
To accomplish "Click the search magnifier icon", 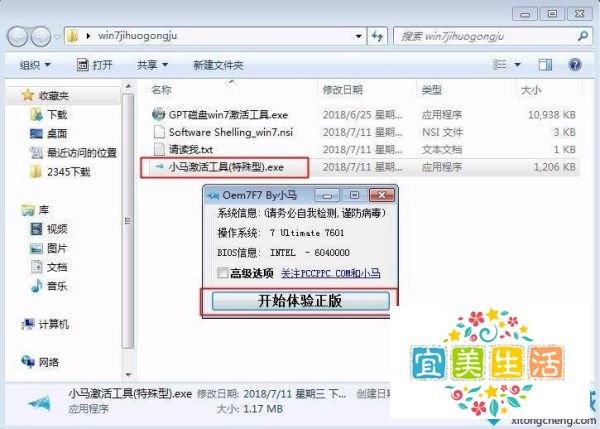I will (x=583, y=36).
